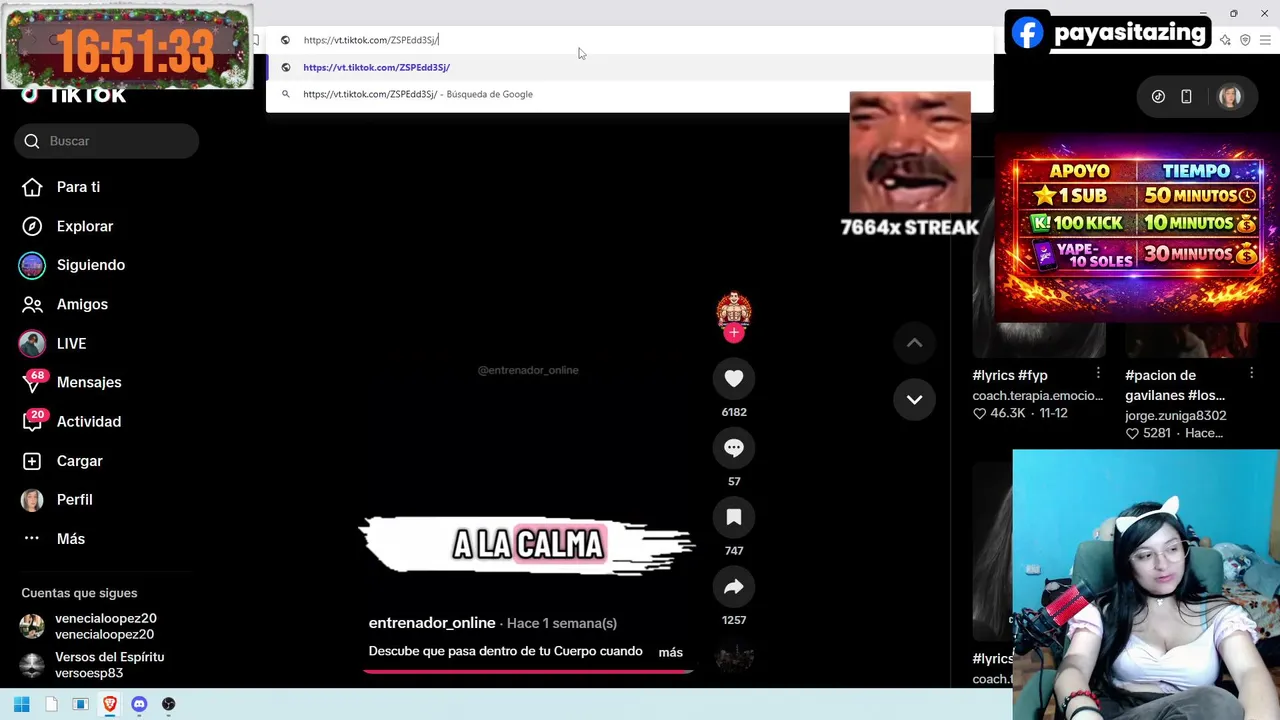Click the '5281' likes on pacion card

[1156, 433]
